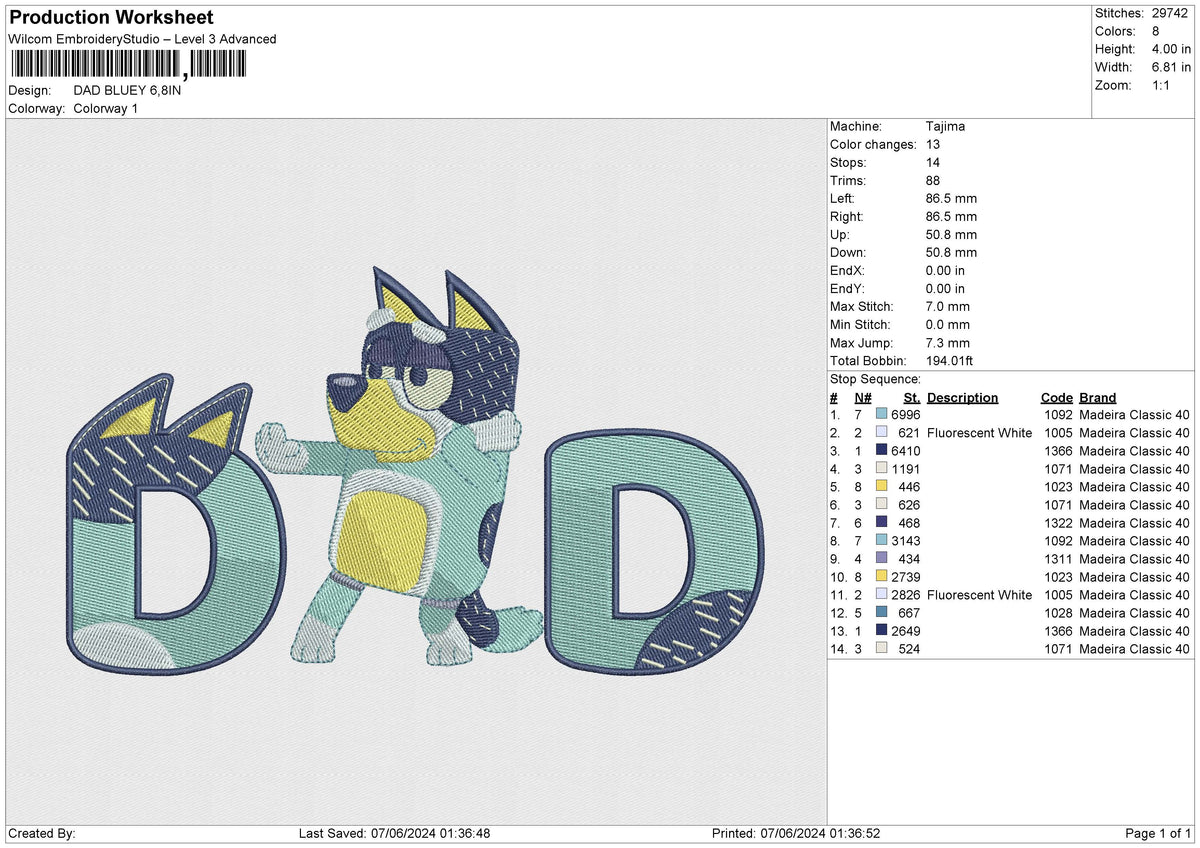1200x848 pixels.
Task: Select the navy swatch in stop row 3
Action: 881,451
